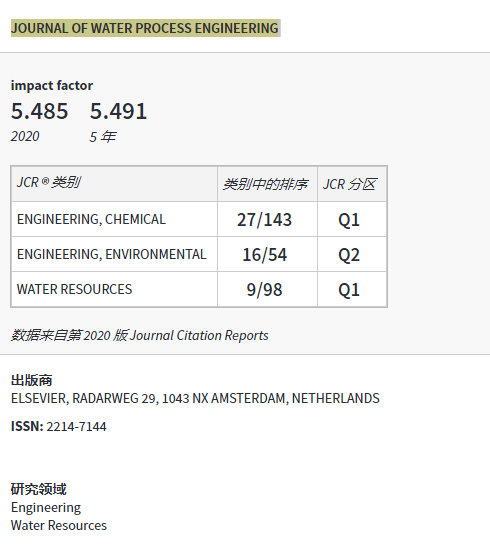The height and width of the screenshot is (553, 490).
Task: Select the ENGINEERING, ENVIRONMENTAL category cell
Action: tap(114, 254)
